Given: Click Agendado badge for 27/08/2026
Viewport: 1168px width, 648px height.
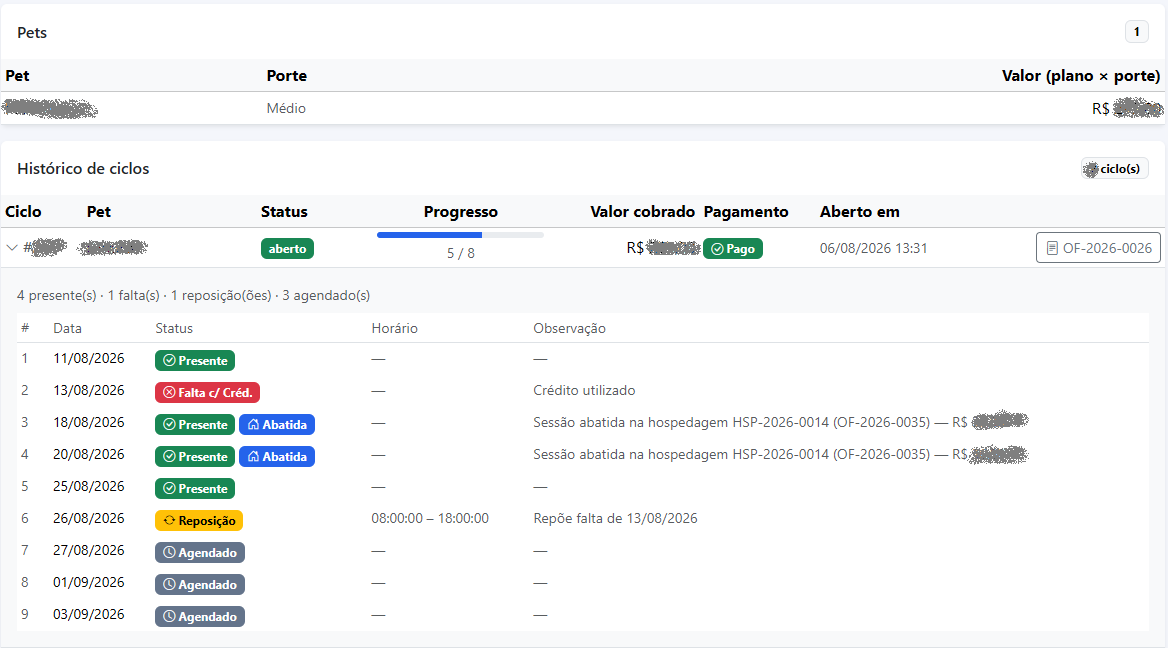Looking at the screenshot, I should coord(200,553).
